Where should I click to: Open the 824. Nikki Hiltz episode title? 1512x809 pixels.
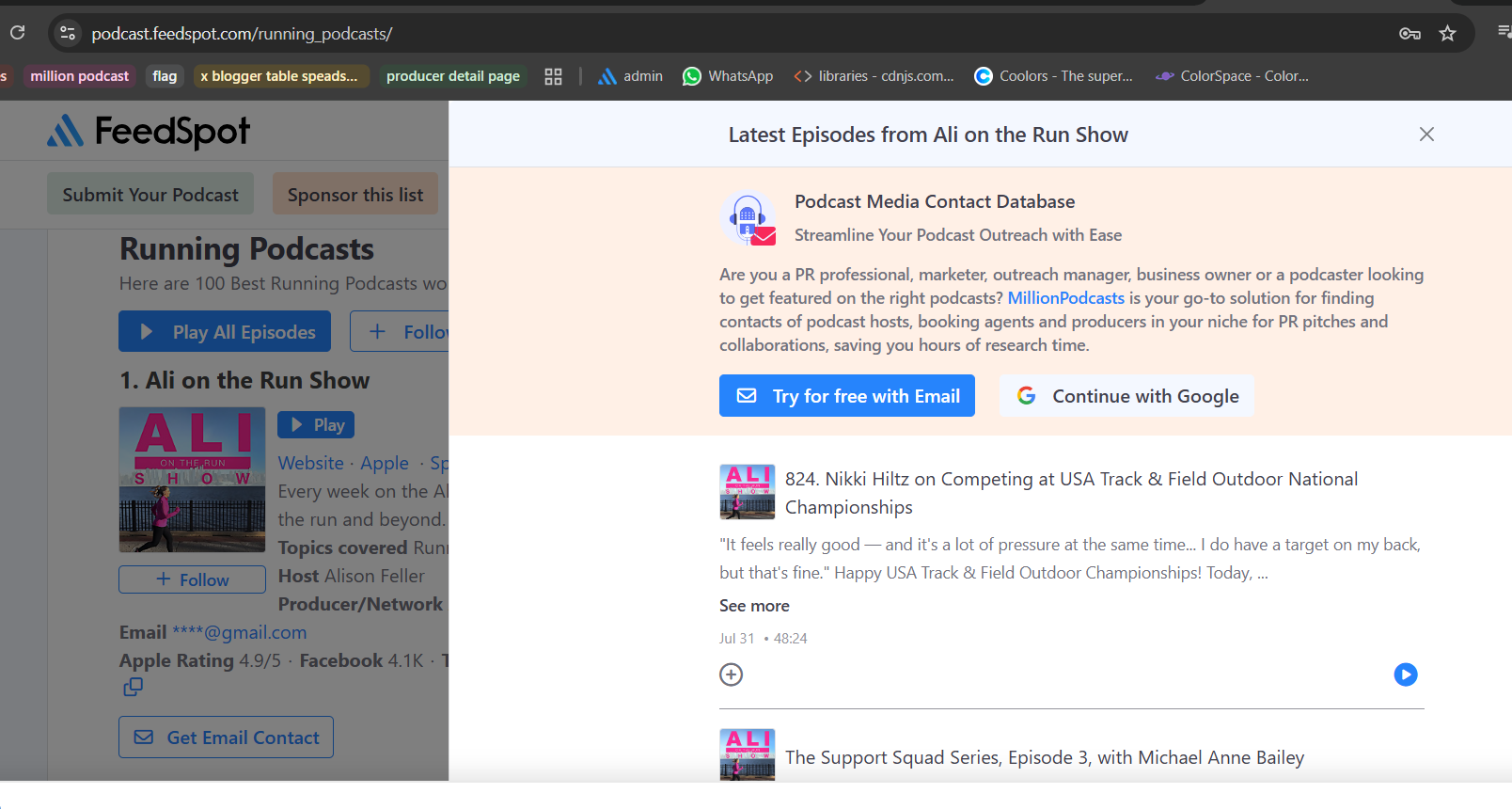tap(1071, 493)
